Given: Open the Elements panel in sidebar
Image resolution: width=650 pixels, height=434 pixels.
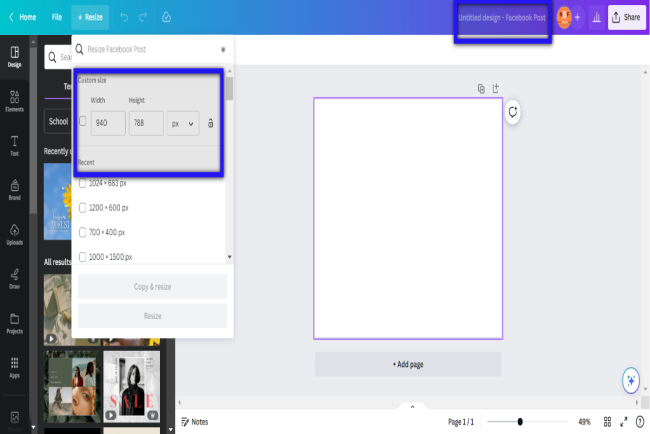Looking at the screenshot, I should click(14, 100).
